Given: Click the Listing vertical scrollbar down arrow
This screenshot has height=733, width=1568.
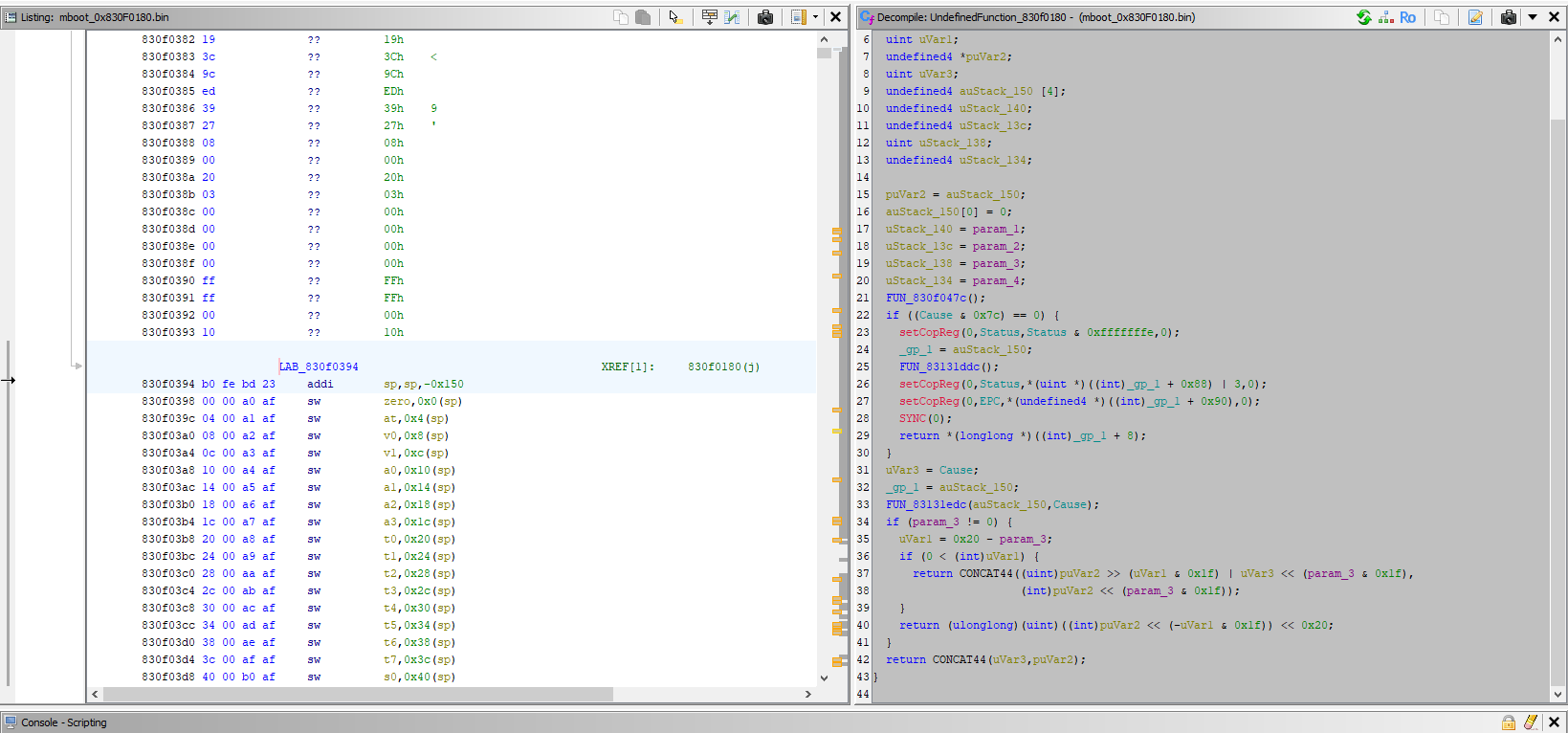Looking at the screenshot, I should click(x=825, y=677).
